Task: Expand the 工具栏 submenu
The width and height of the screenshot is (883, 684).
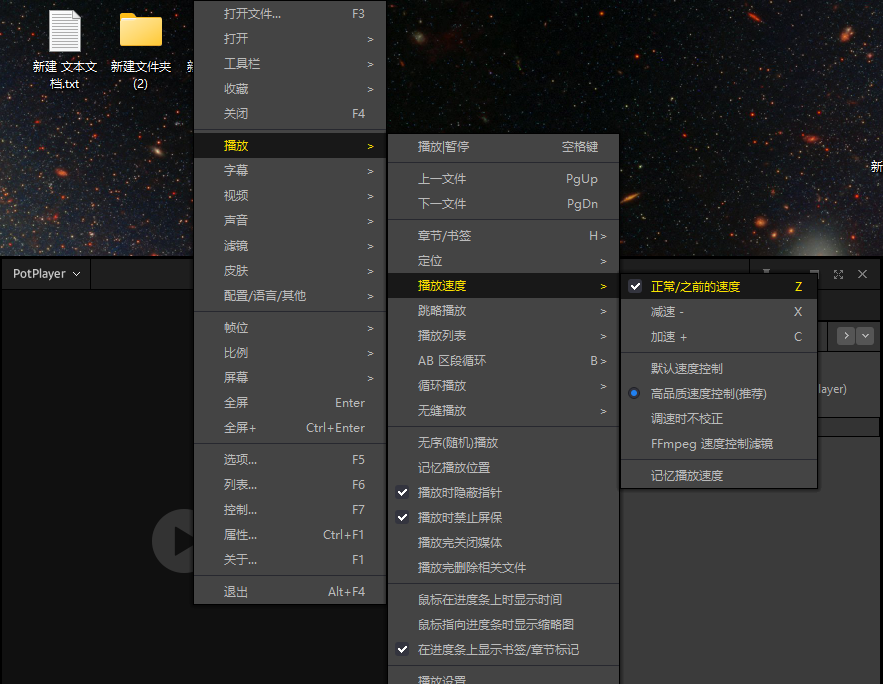Action: (x=290, y=64)
